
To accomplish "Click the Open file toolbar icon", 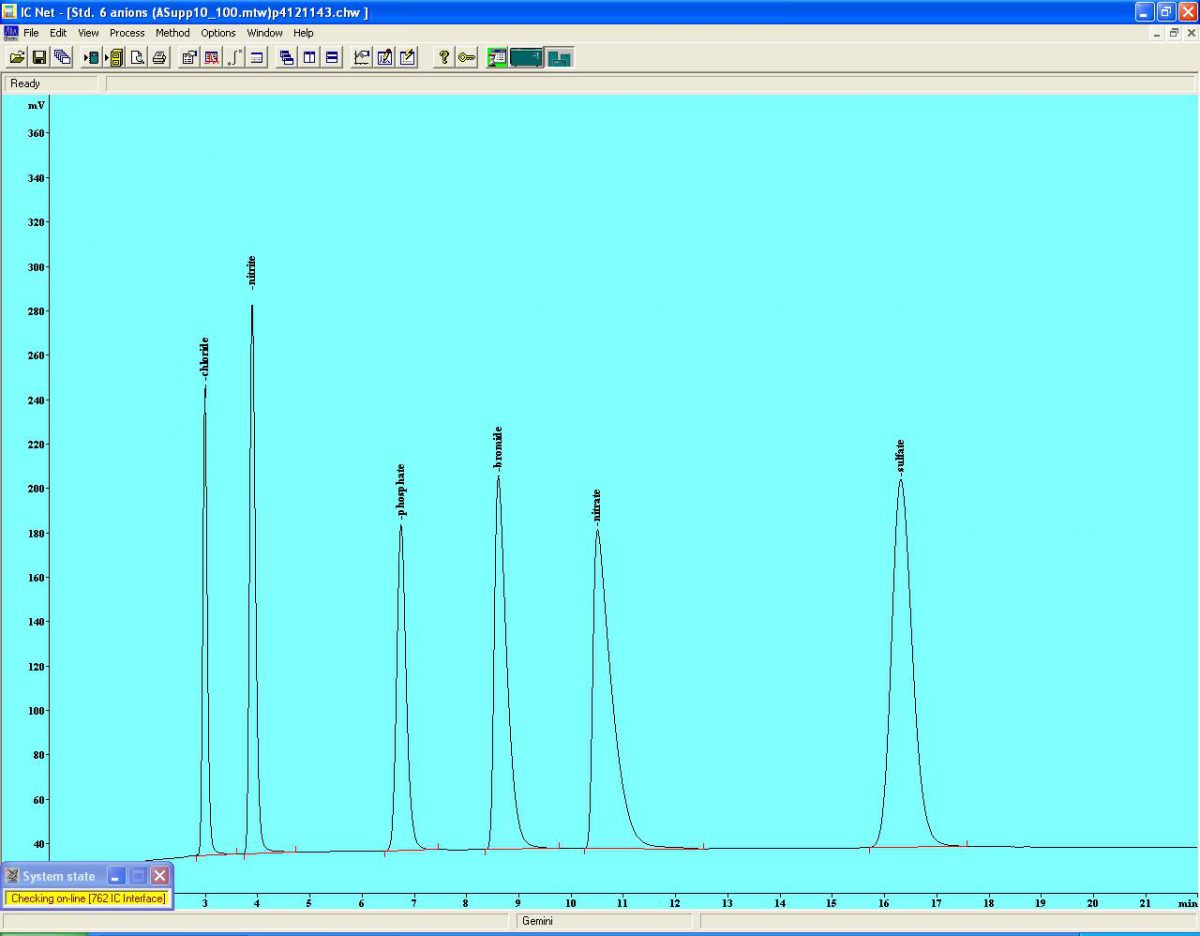I will tap(17, 57).
